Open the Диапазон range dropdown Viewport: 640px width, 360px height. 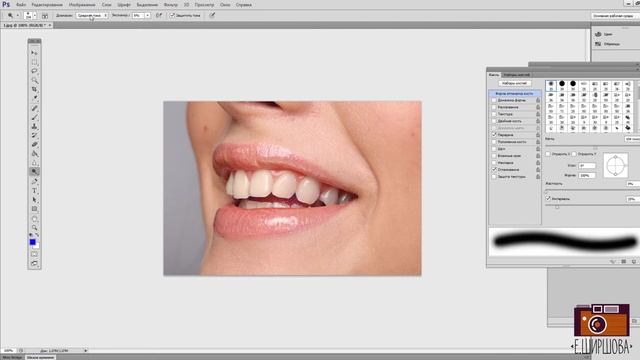[x=92, y=15]
